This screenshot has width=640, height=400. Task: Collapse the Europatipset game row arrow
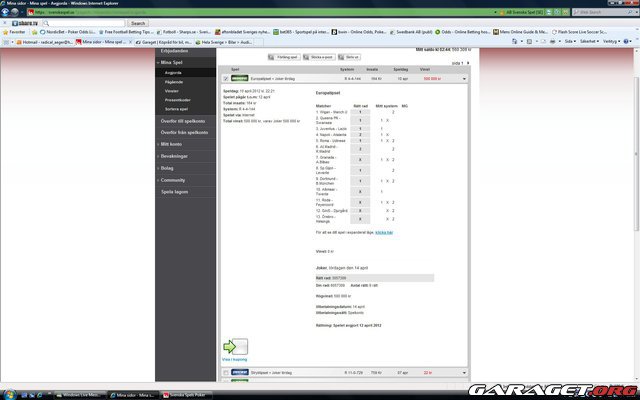click(463, 77)
